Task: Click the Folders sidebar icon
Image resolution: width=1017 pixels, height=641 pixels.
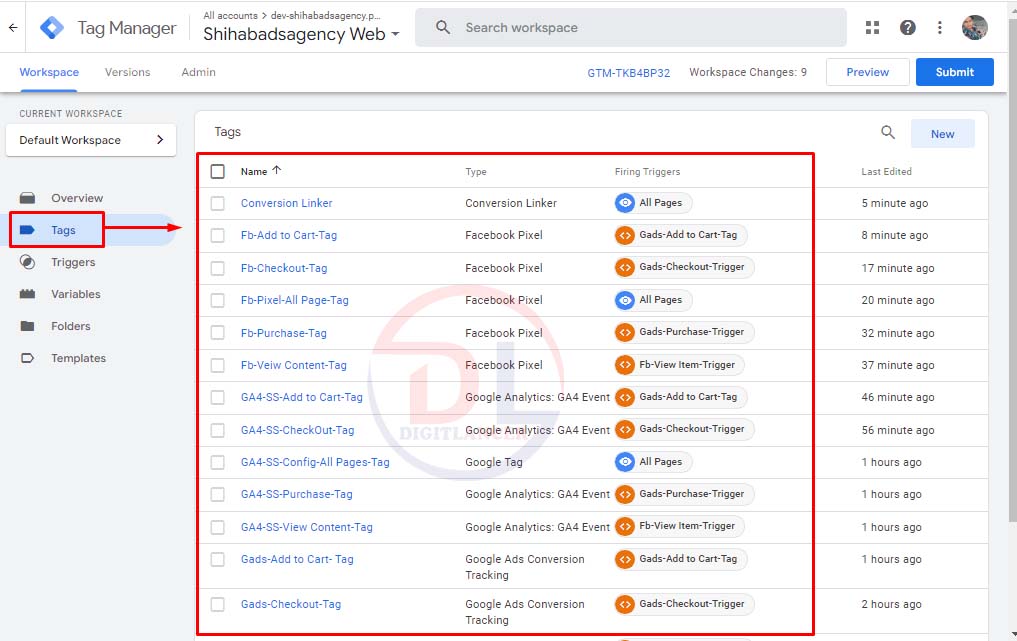Action: click(x=27, y=326)
